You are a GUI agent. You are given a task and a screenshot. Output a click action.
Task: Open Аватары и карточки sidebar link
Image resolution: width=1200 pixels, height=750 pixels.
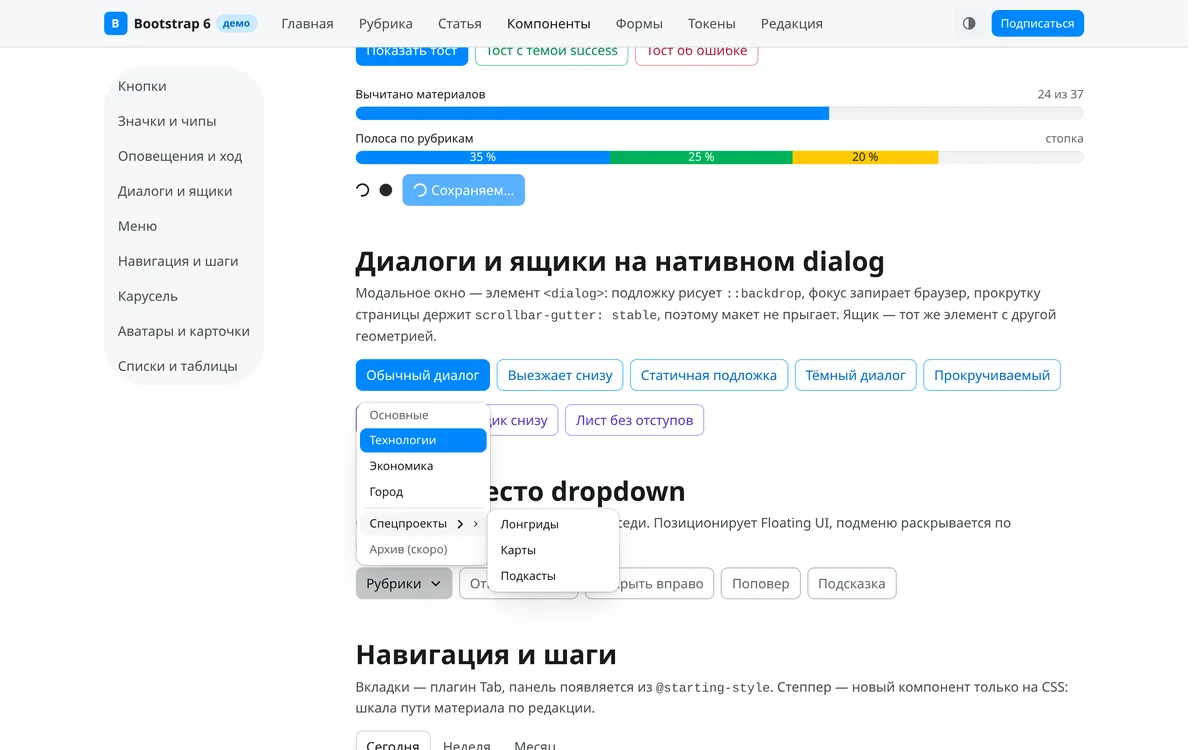pyautogui.click(x=184, y=331)
